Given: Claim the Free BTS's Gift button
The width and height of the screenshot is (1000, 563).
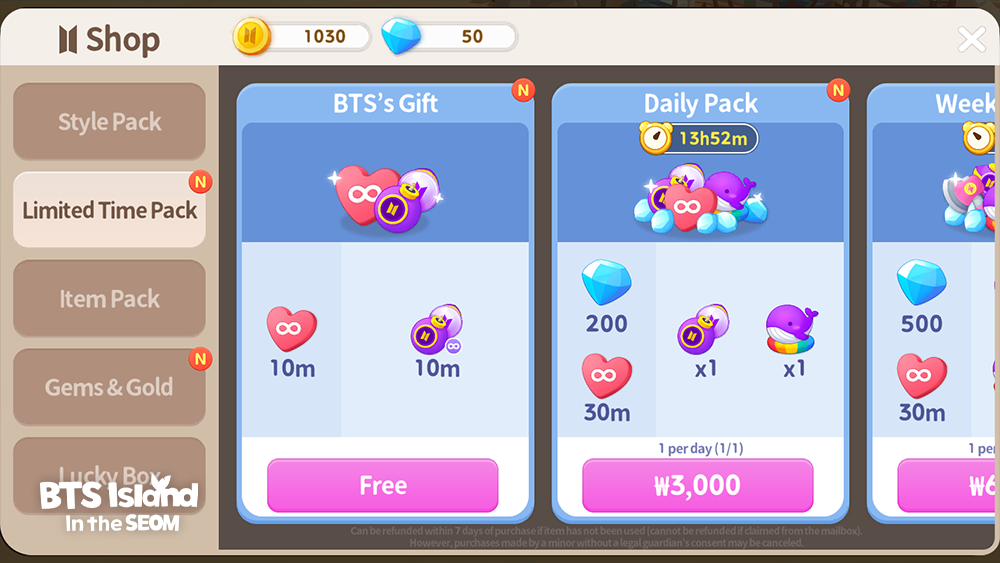Looking at the screenshot, I should pos(383,485).
